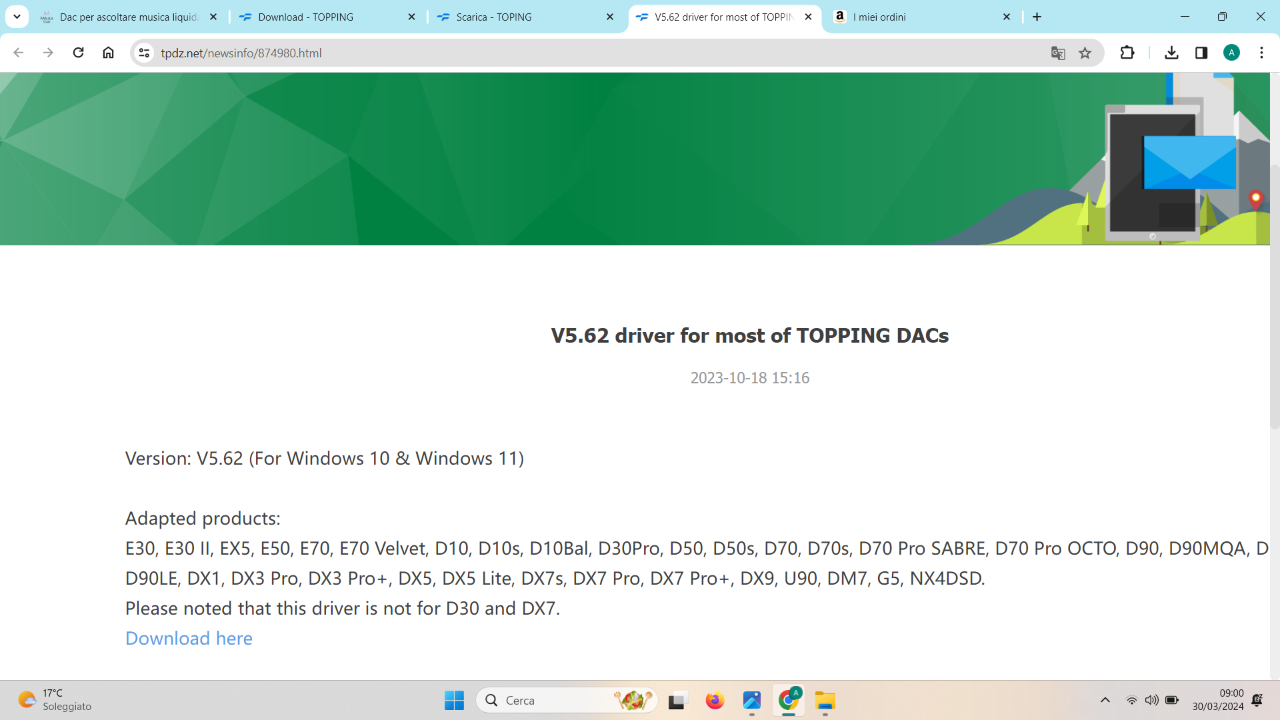Close the 'Scarica - TOPING' tab
This screenshot has height=720, width=1280.
[x=610, y=17]
